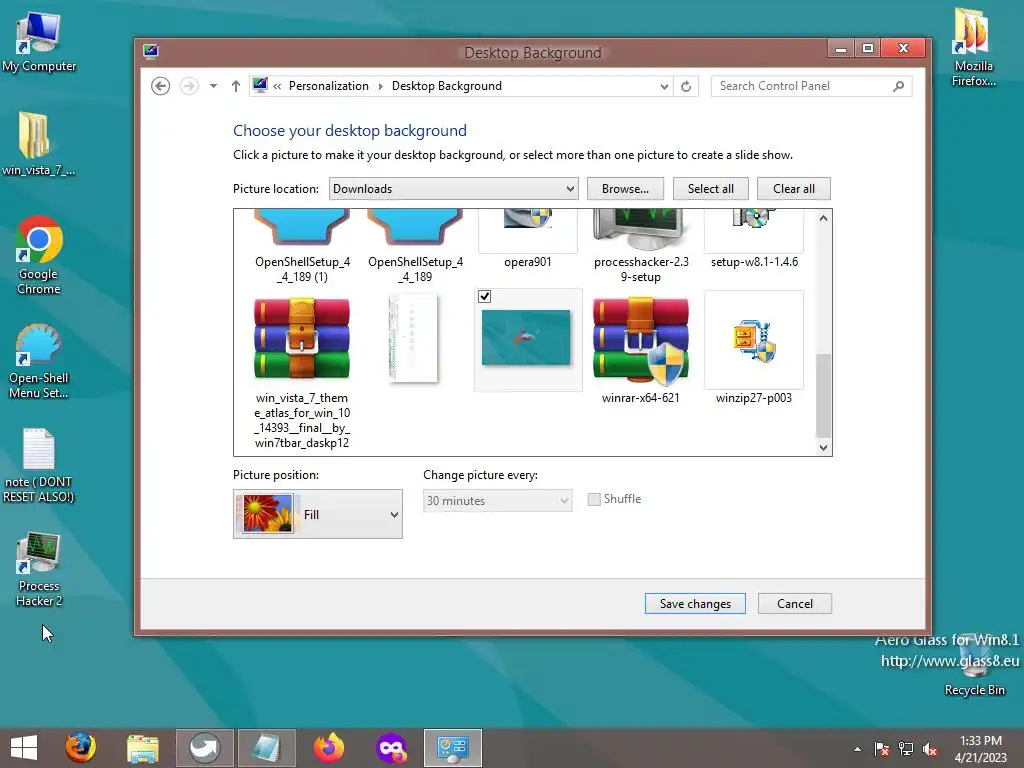Click the double-chevron breadcrumb expander
1024x768 pixels.
(x=278, y=86)
